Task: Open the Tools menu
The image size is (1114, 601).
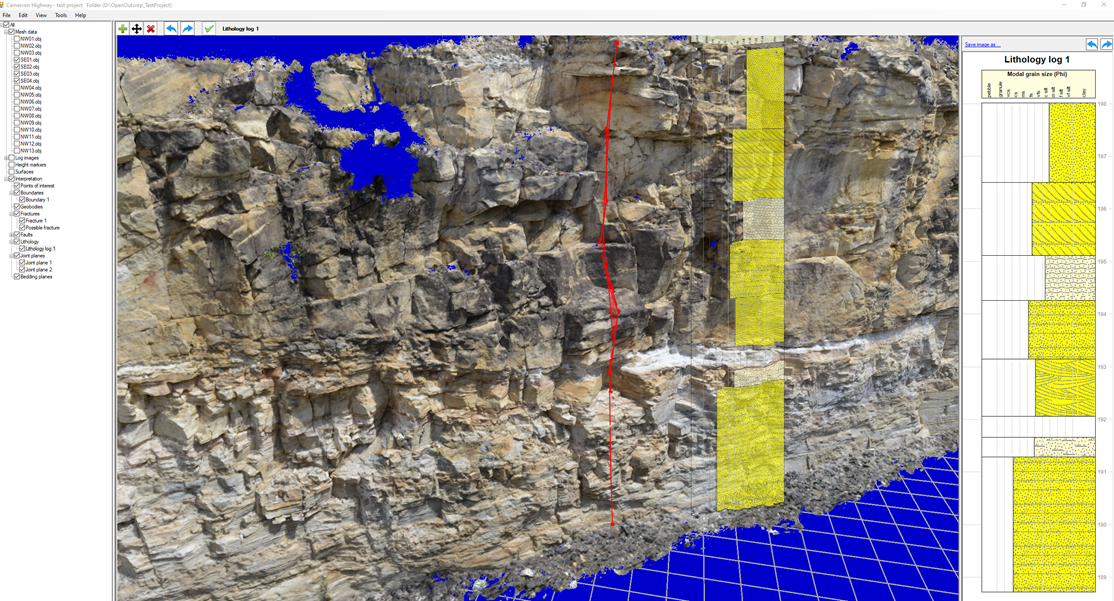Action: pyautogui.click(x=61, y=16)
